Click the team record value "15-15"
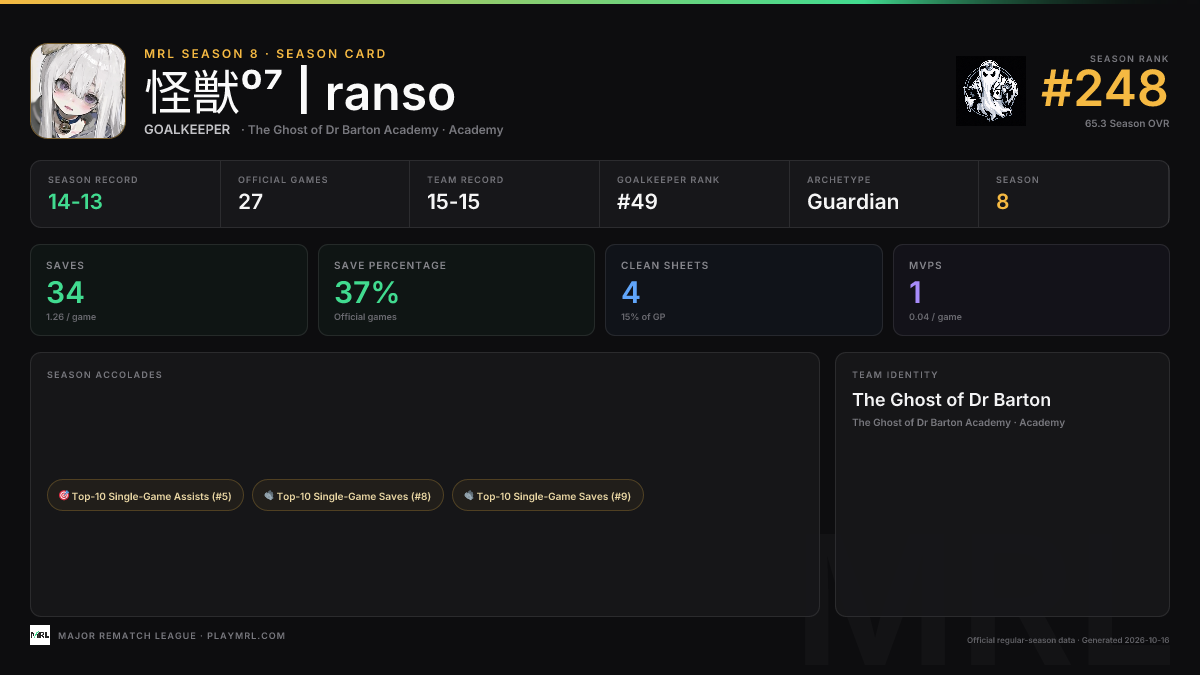The height and width of the screenshot is (675, 1200). coord(454,201)
